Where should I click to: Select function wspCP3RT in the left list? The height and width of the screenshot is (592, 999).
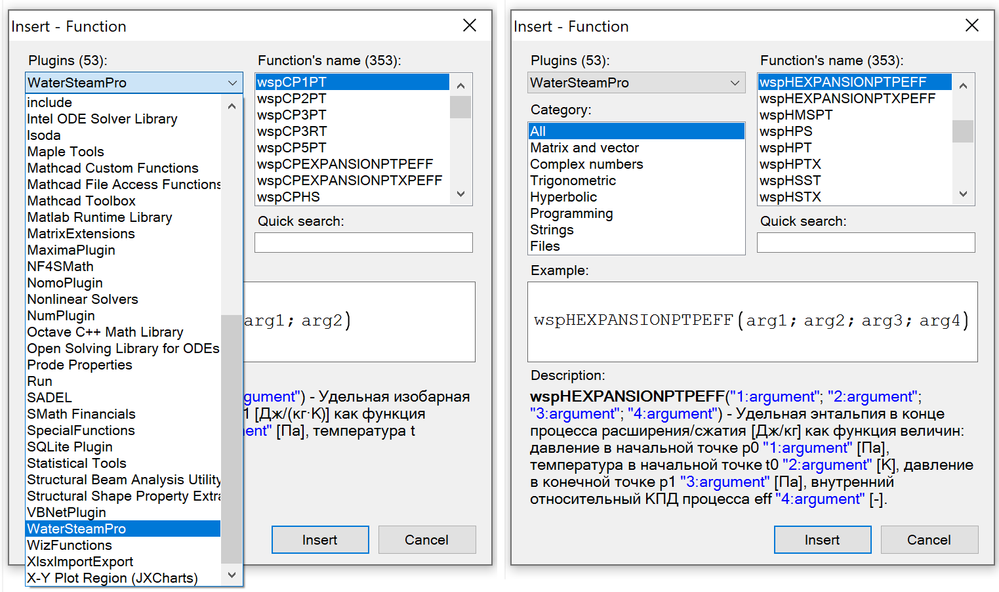tap(292, 131)
